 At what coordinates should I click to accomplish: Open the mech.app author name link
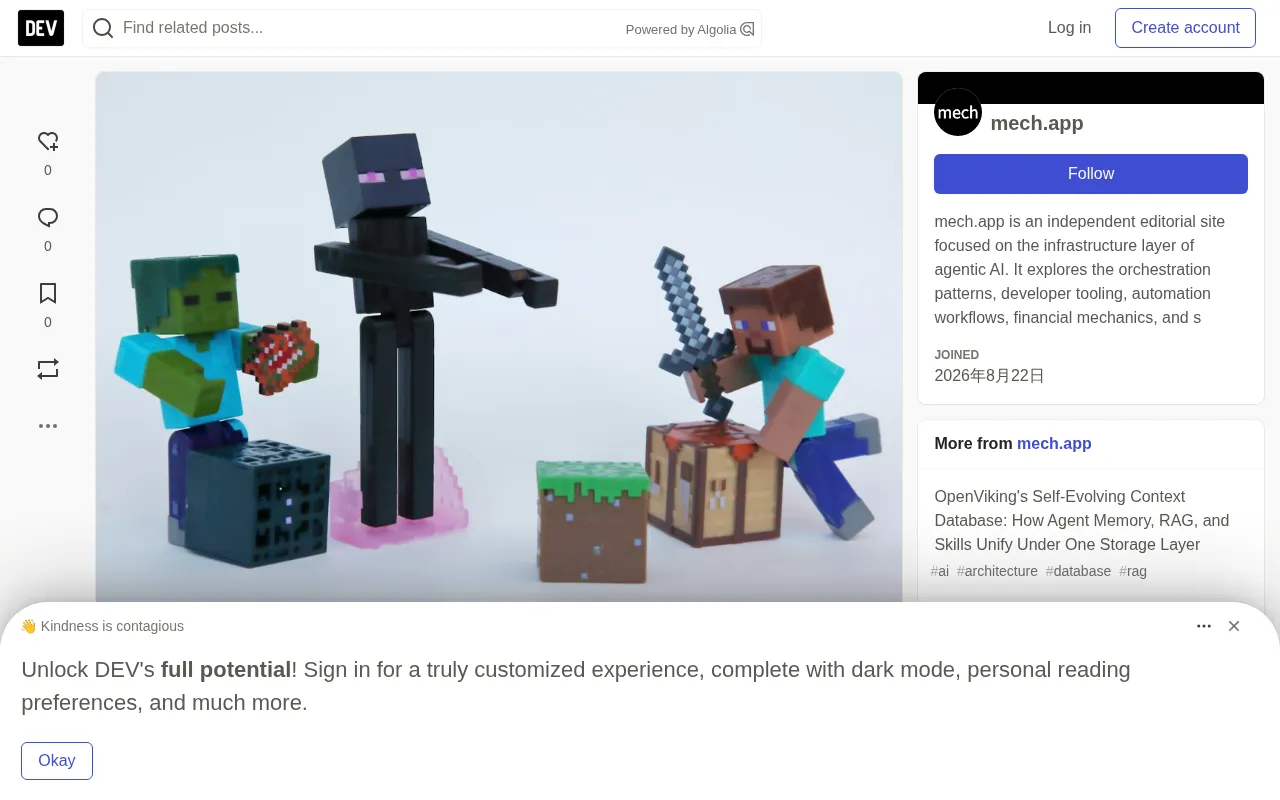[1037, 123]
